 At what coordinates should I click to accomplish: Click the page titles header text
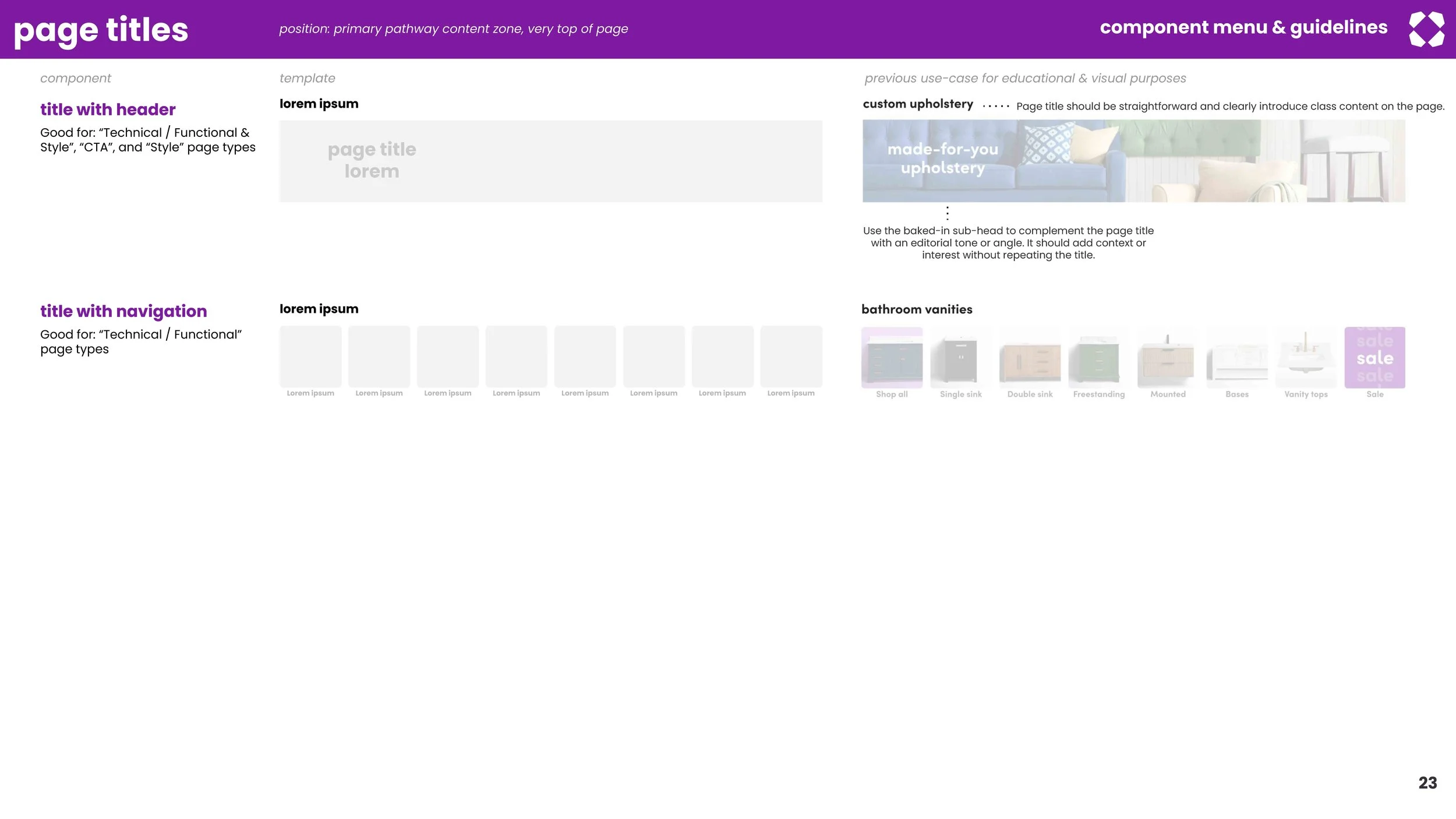pyautogui.click(x=101, y=30)
